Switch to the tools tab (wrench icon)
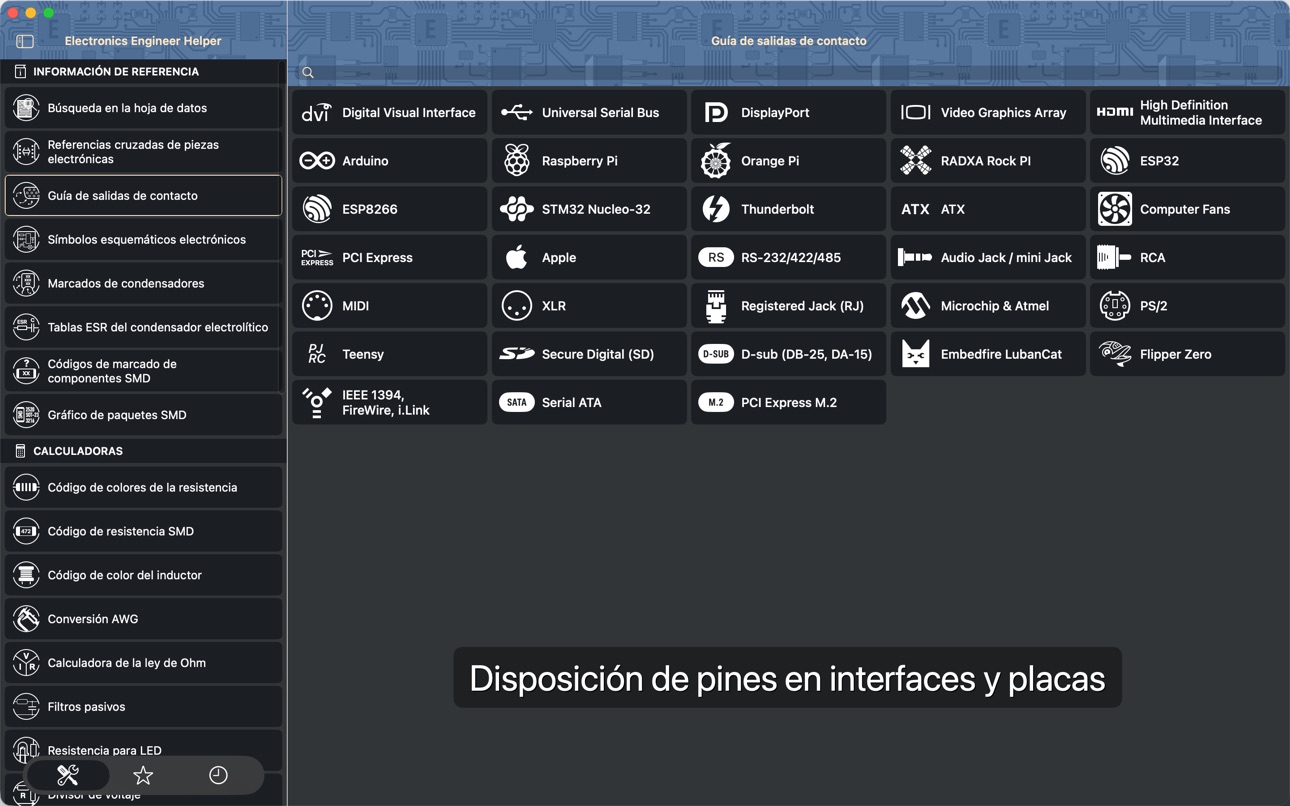 tap(68, 775)
